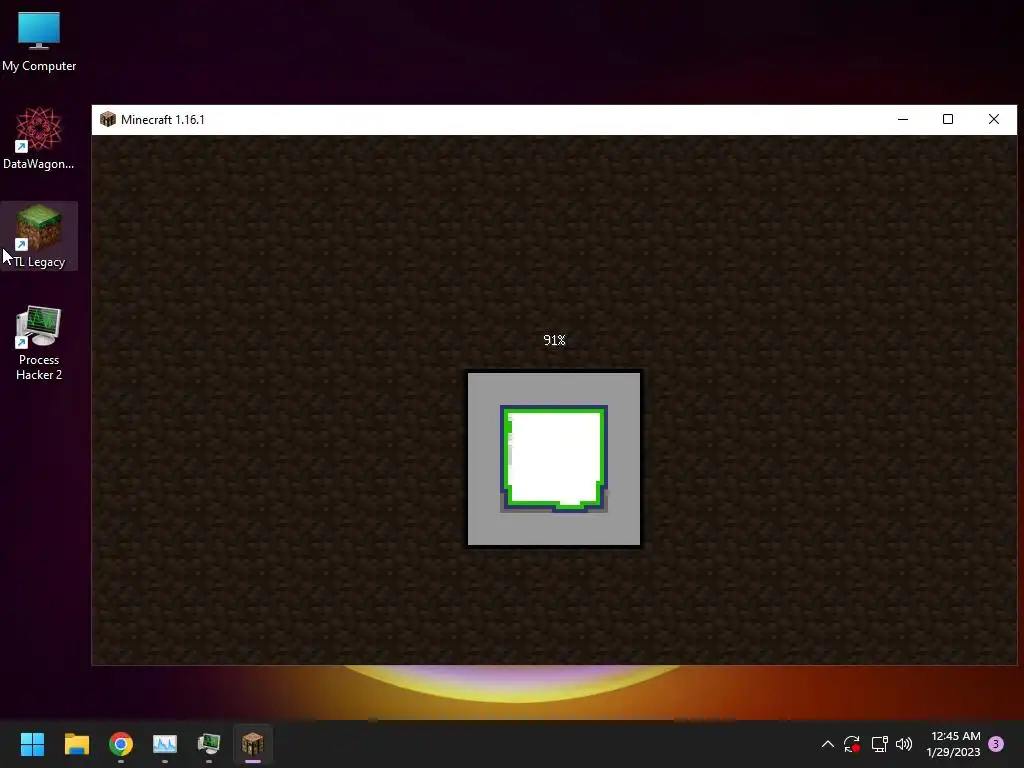
Task: Open the clock showing 12:45 AM
Action: tap(953, 744)
